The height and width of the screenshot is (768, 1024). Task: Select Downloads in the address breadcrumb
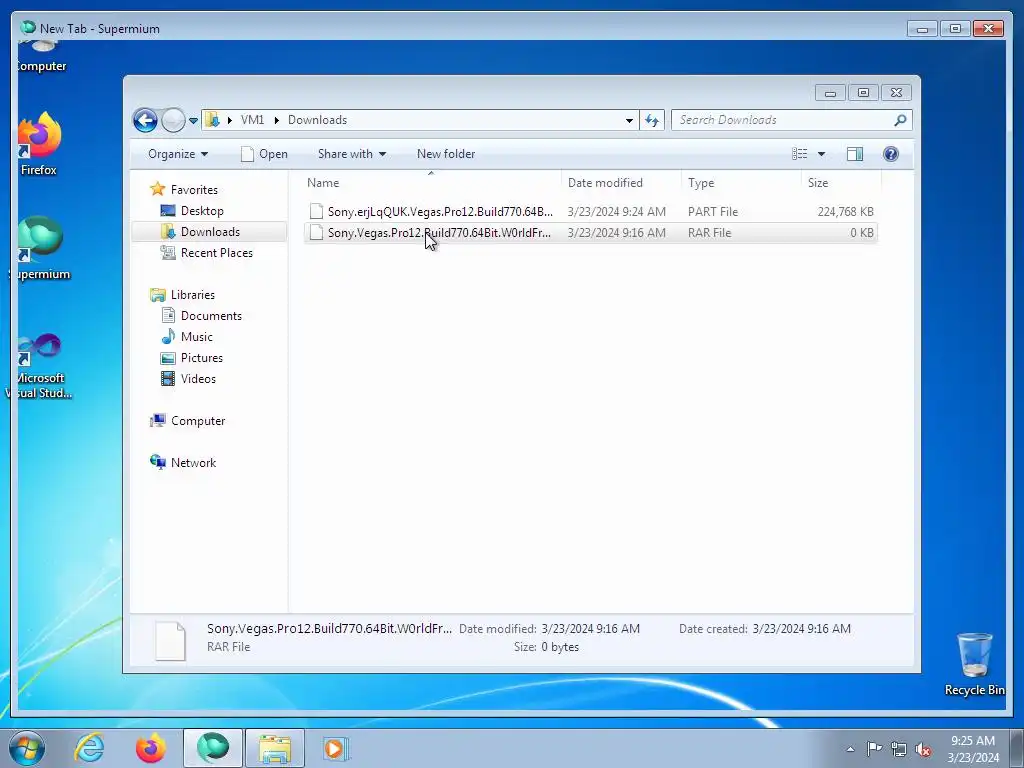pyautogui.click(x=317, y=120)
